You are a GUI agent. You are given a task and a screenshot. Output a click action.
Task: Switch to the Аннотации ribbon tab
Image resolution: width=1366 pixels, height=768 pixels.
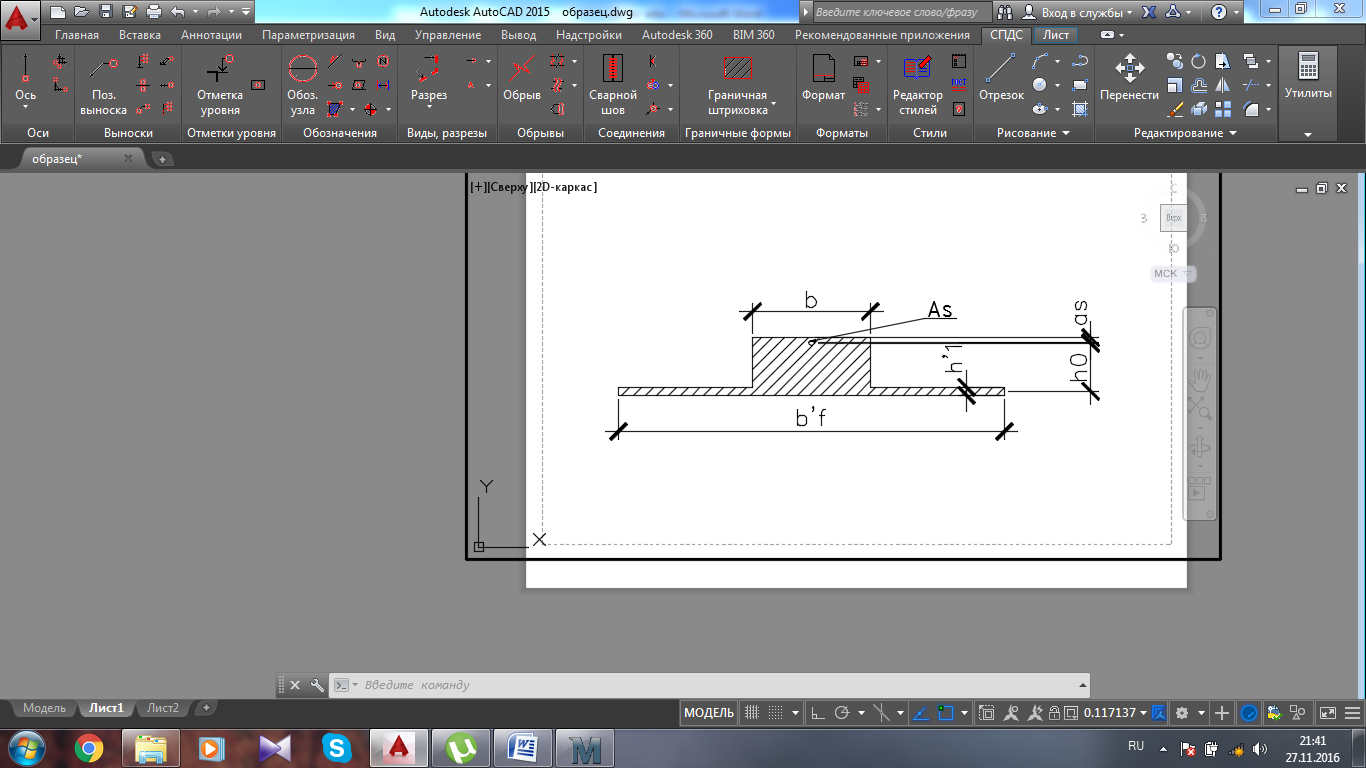[x=211, y=35]
